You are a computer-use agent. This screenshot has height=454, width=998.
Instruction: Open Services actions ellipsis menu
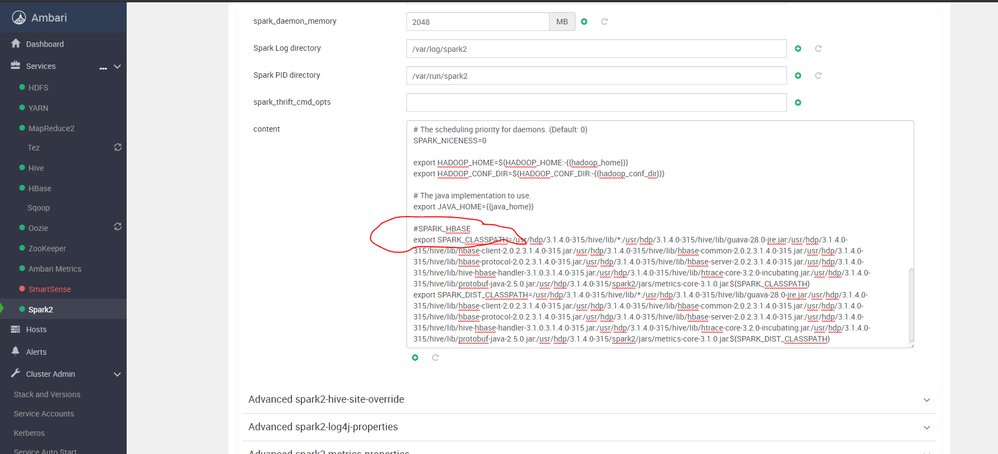click(103, 67)
